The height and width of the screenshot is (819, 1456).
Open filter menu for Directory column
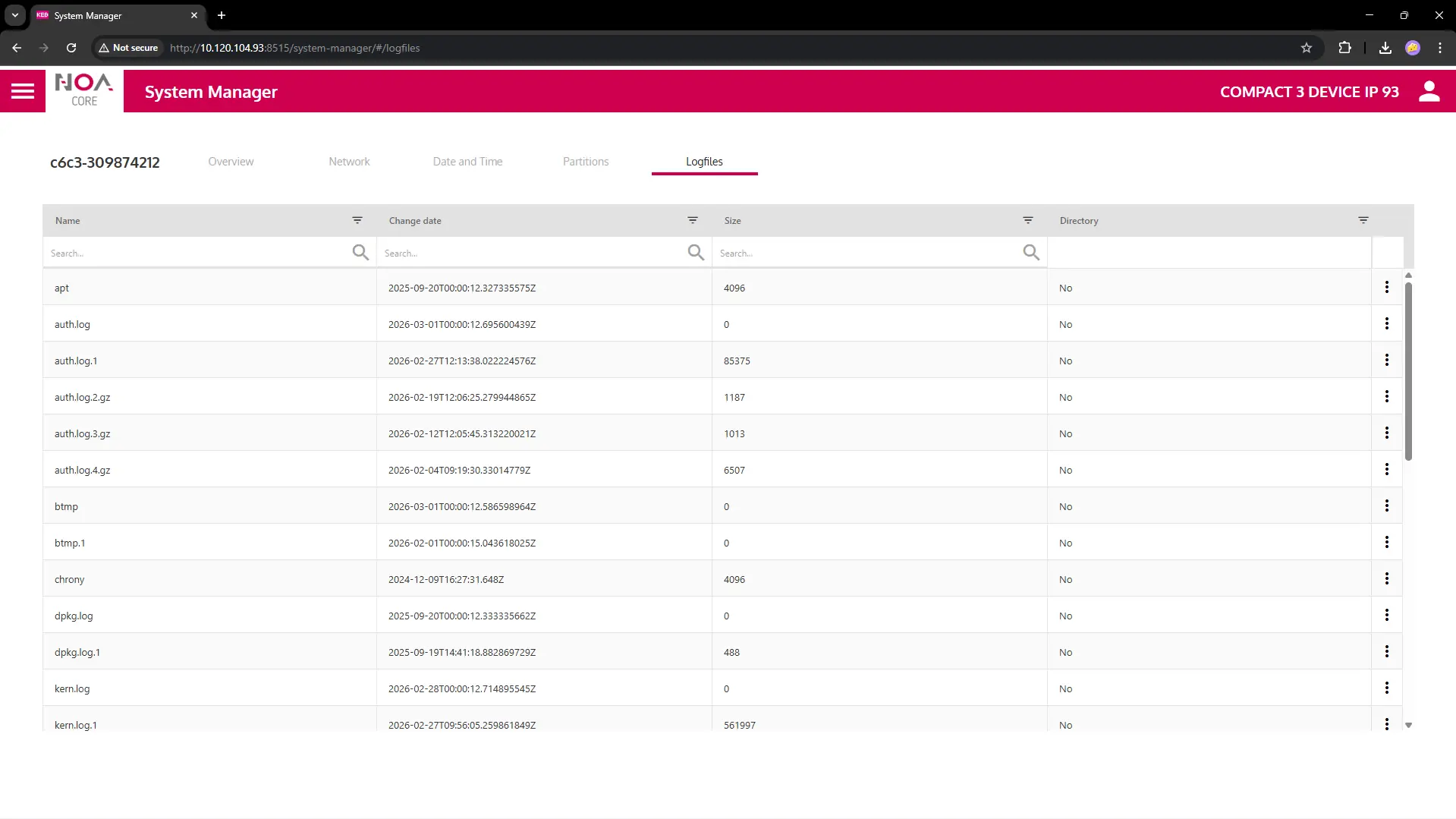click(x=1363, y=220)
